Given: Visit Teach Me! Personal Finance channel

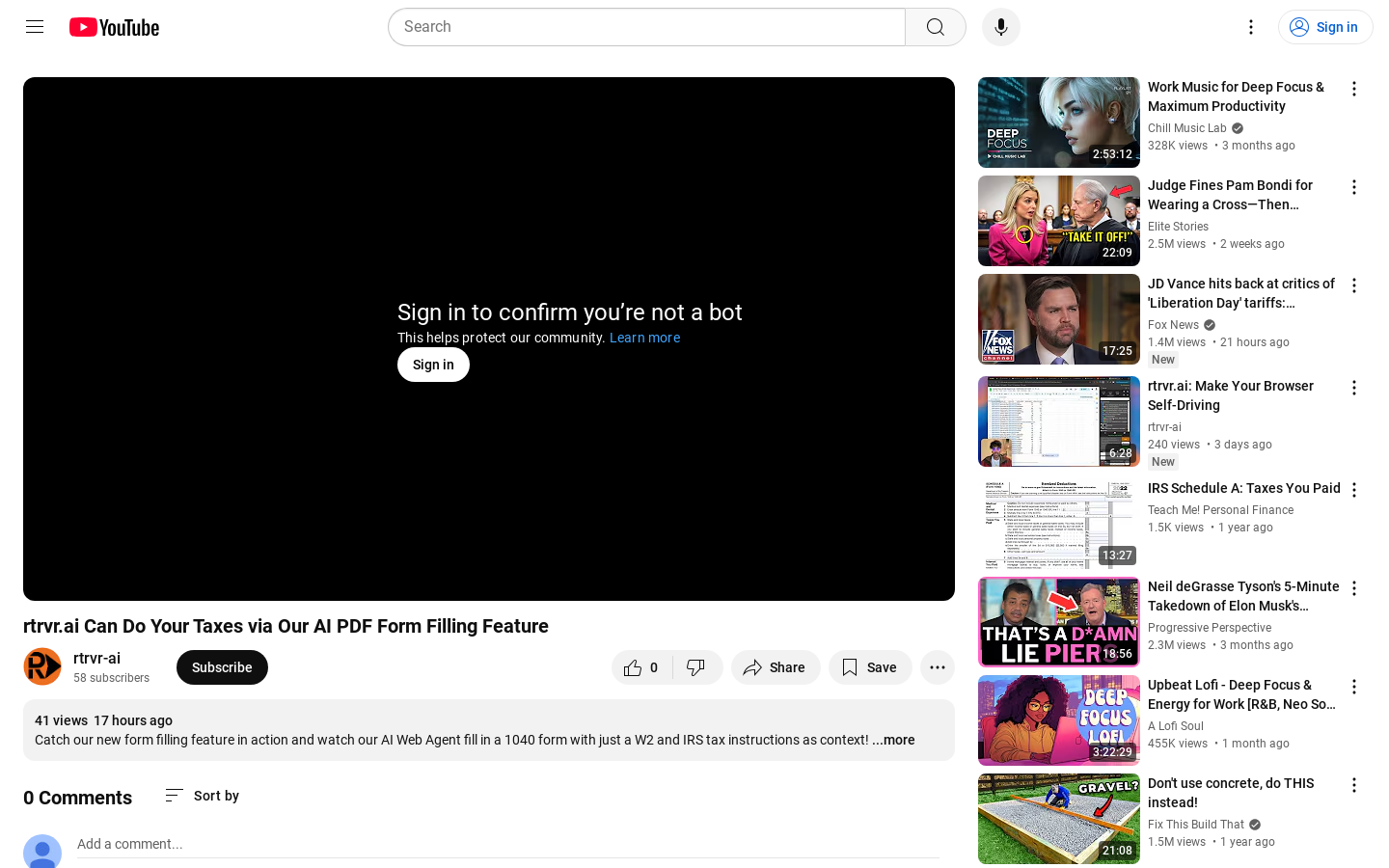Looking at the screenshot, I should (1220, 510).
